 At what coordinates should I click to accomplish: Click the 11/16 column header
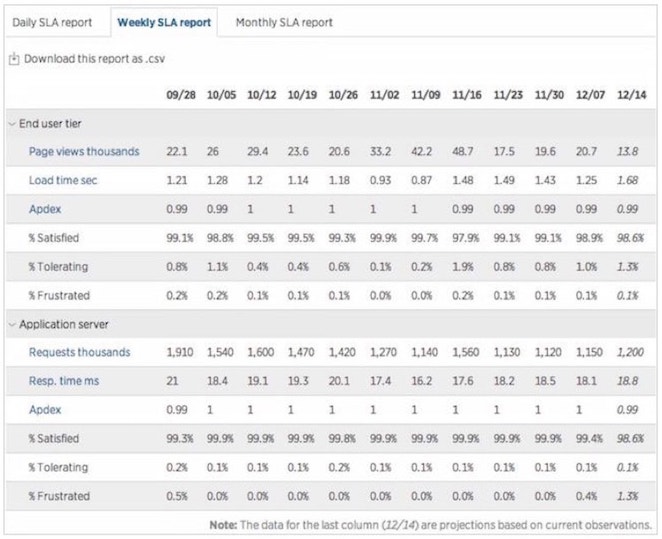pyautogui.click(x=465, y=95)
